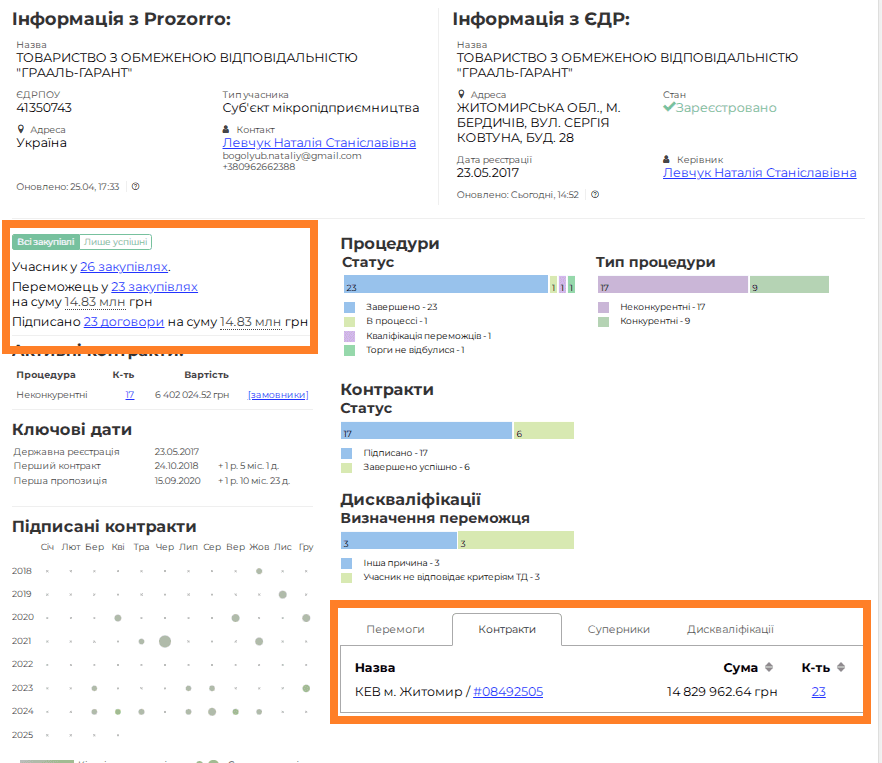Switch to the Суперники tab

pyautogui.click(x=618, y=629)
